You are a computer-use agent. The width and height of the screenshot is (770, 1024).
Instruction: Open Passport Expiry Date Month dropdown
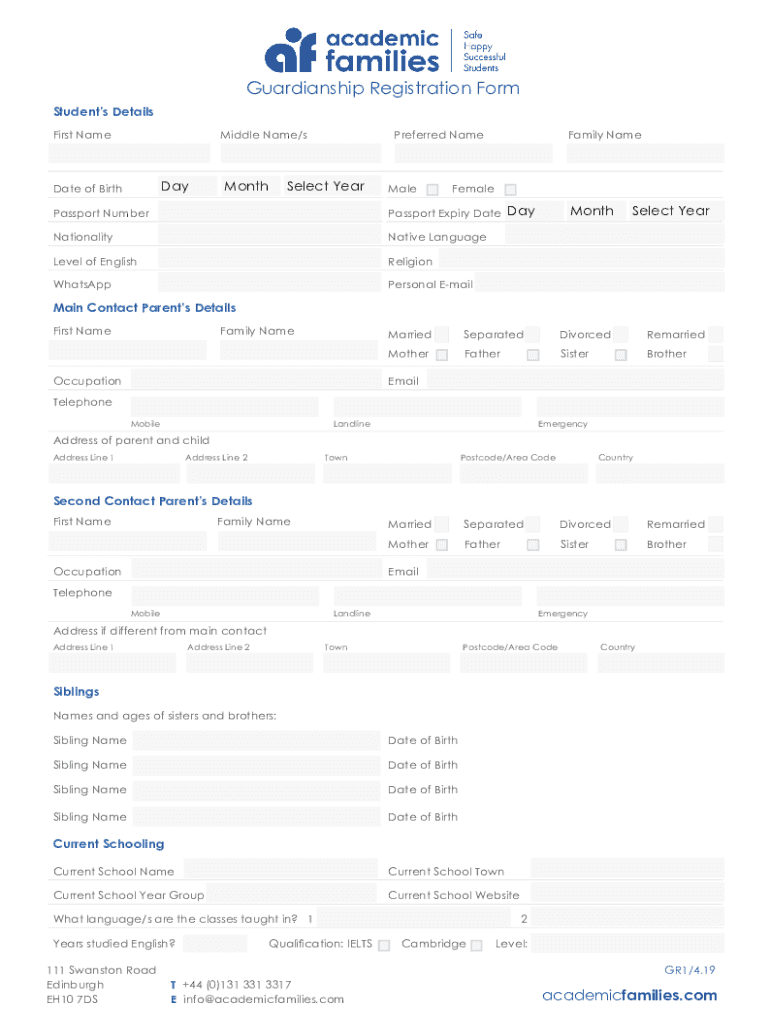593,211
